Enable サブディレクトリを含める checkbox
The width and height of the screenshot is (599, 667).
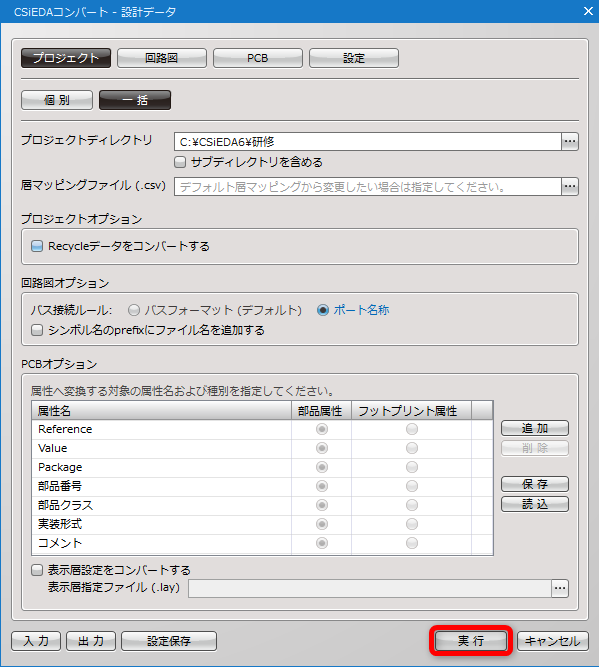coord(180,162)
